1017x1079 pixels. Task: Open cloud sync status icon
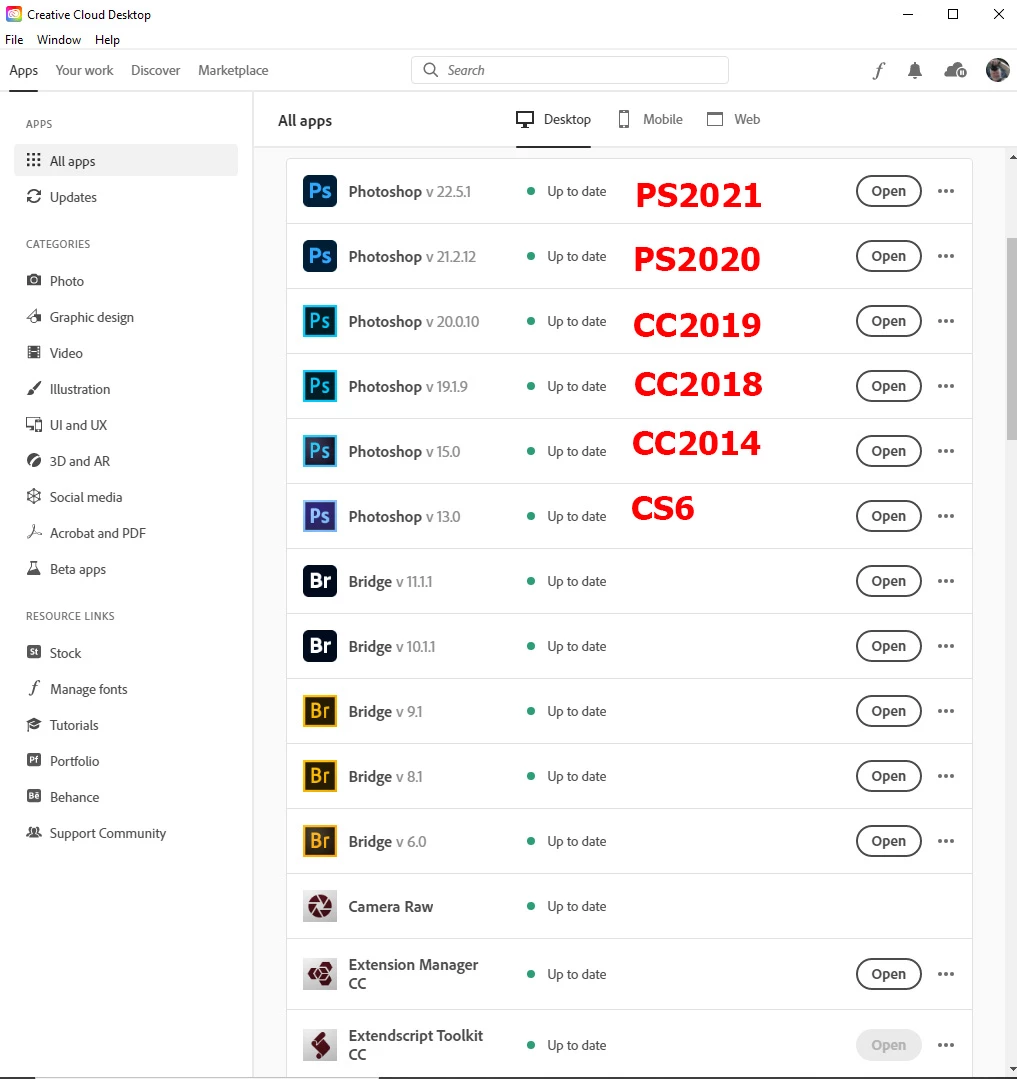955,70
